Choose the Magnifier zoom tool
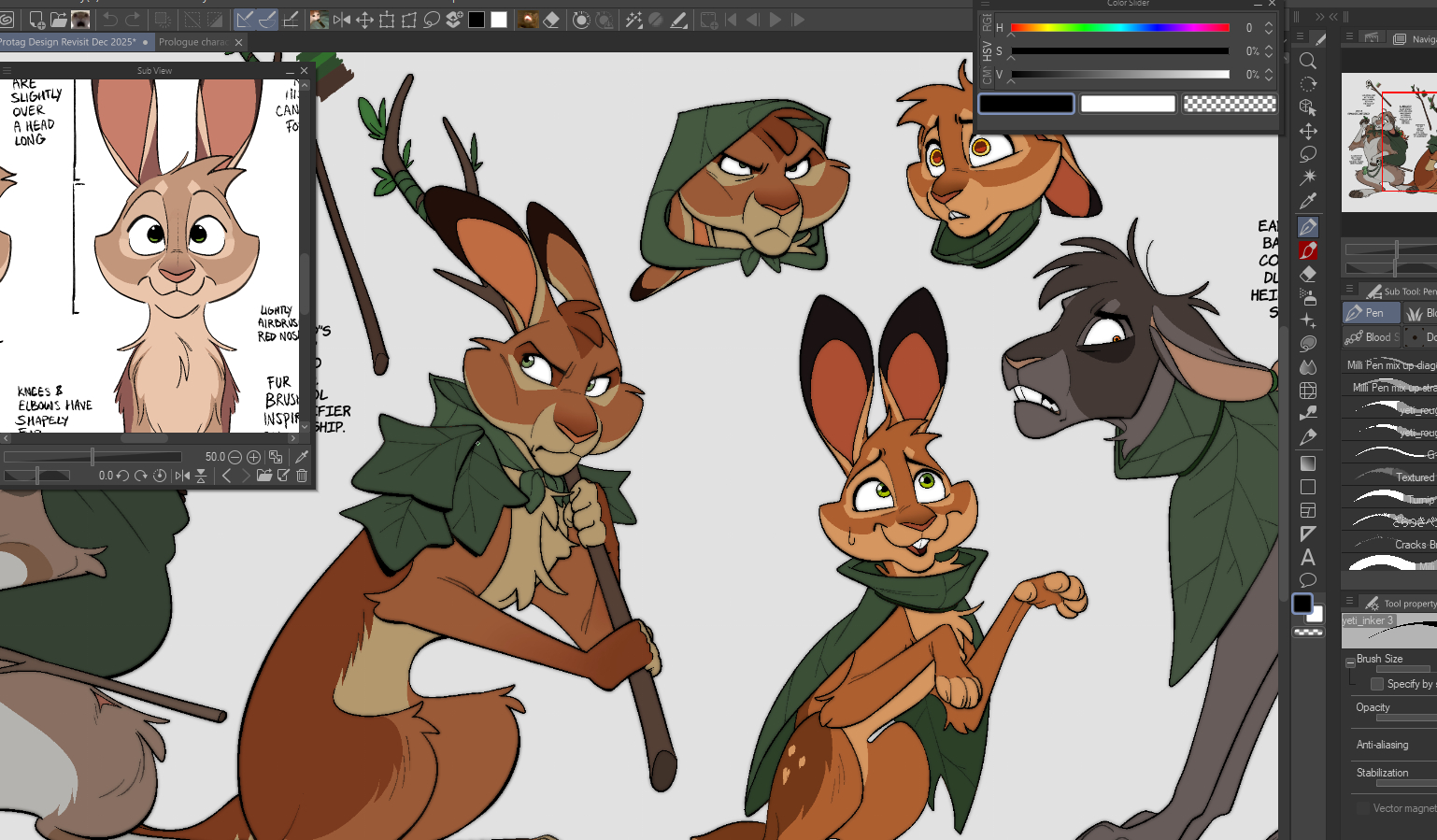The height and width of the screenshot is (840, 1437). [x=1308, y=62]
